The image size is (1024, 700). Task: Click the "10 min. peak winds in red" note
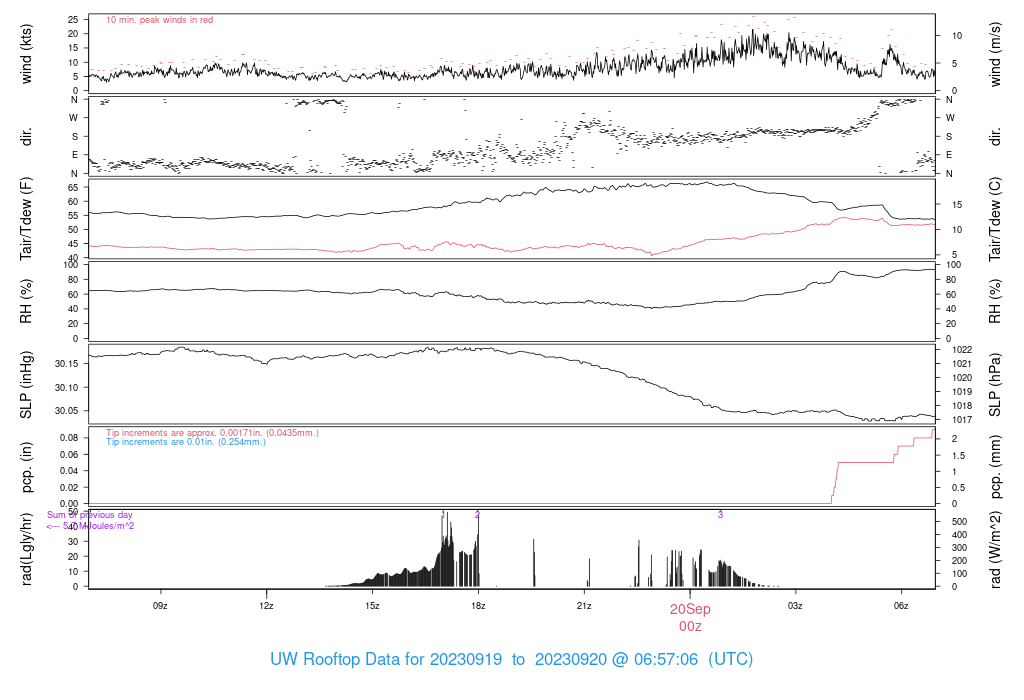pyautogui.click(x=159, y=20)
